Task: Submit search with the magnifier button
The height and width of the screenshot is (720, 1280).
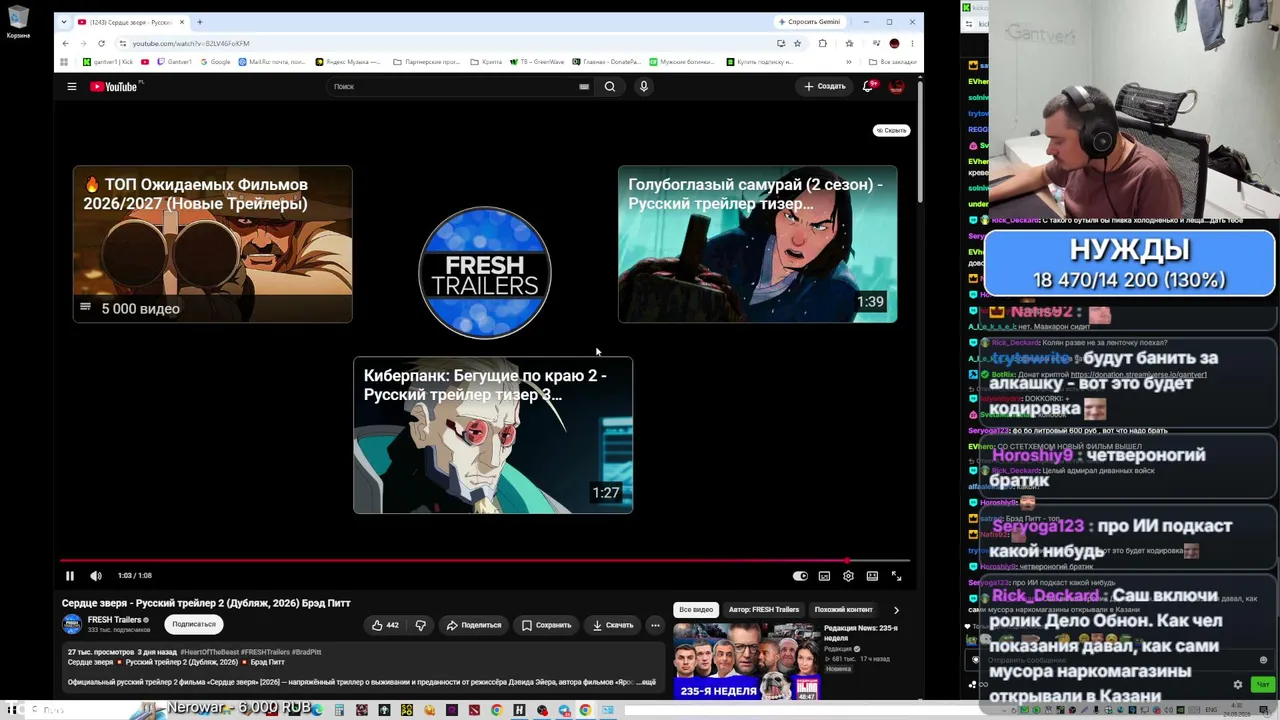Action: click(610, 87)
